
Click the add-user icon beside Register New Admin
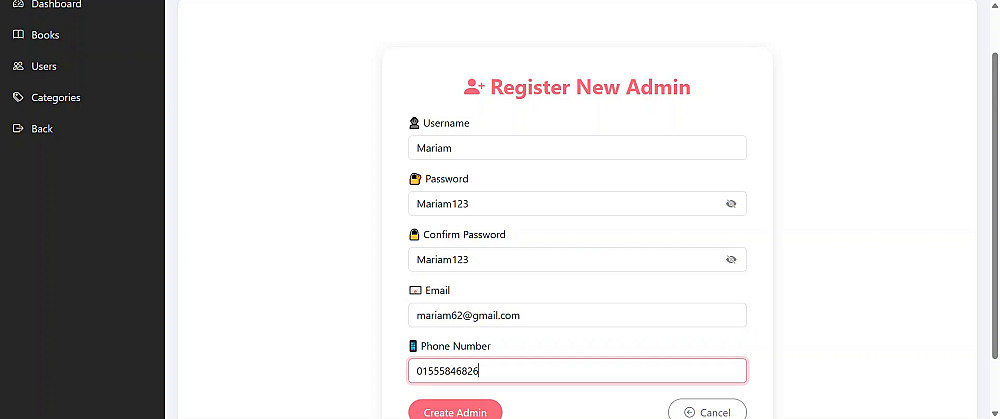click(474, 87)
